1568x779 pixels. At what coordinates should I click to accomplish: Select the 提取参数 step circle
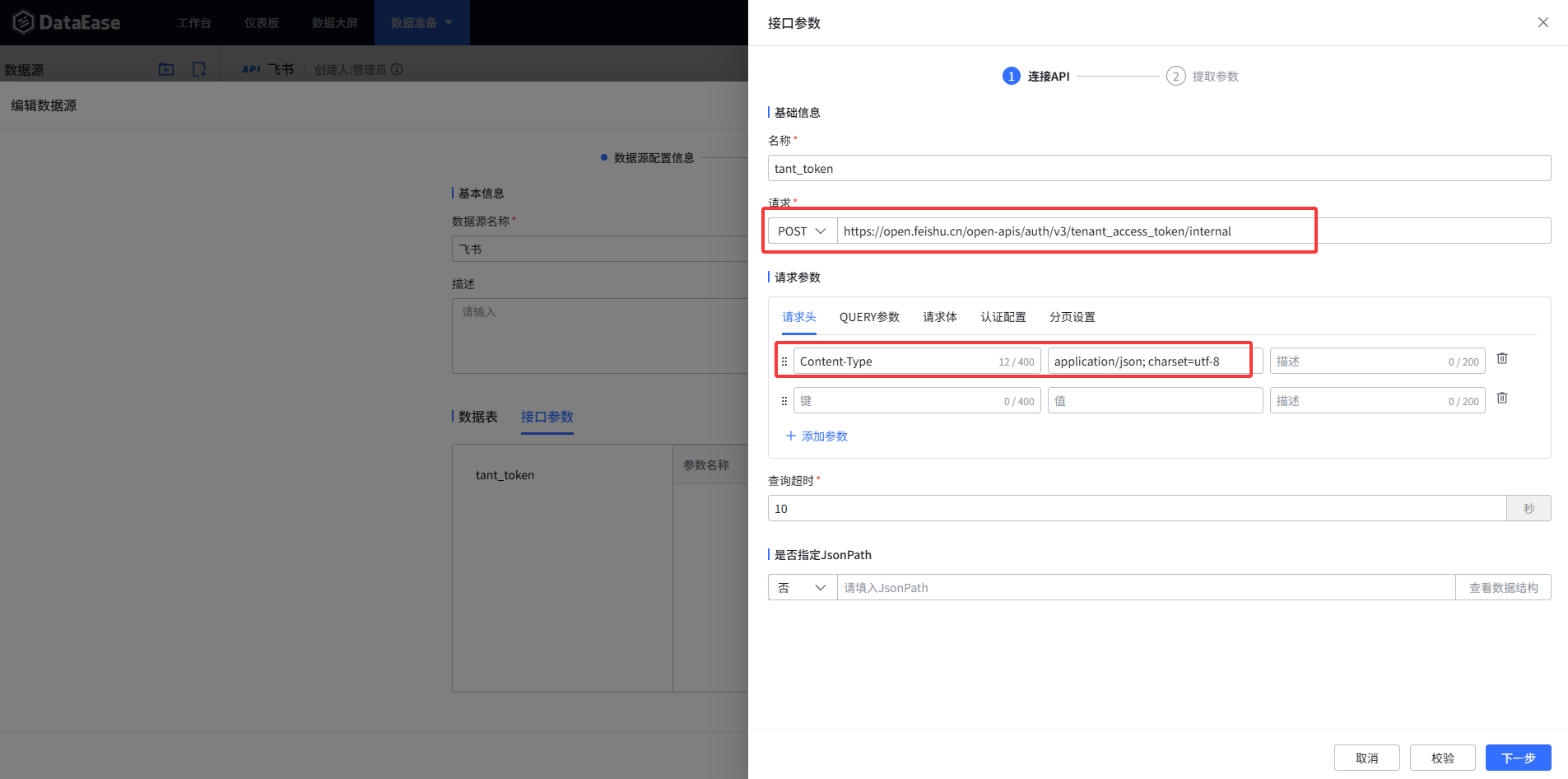coord(1176,76)
